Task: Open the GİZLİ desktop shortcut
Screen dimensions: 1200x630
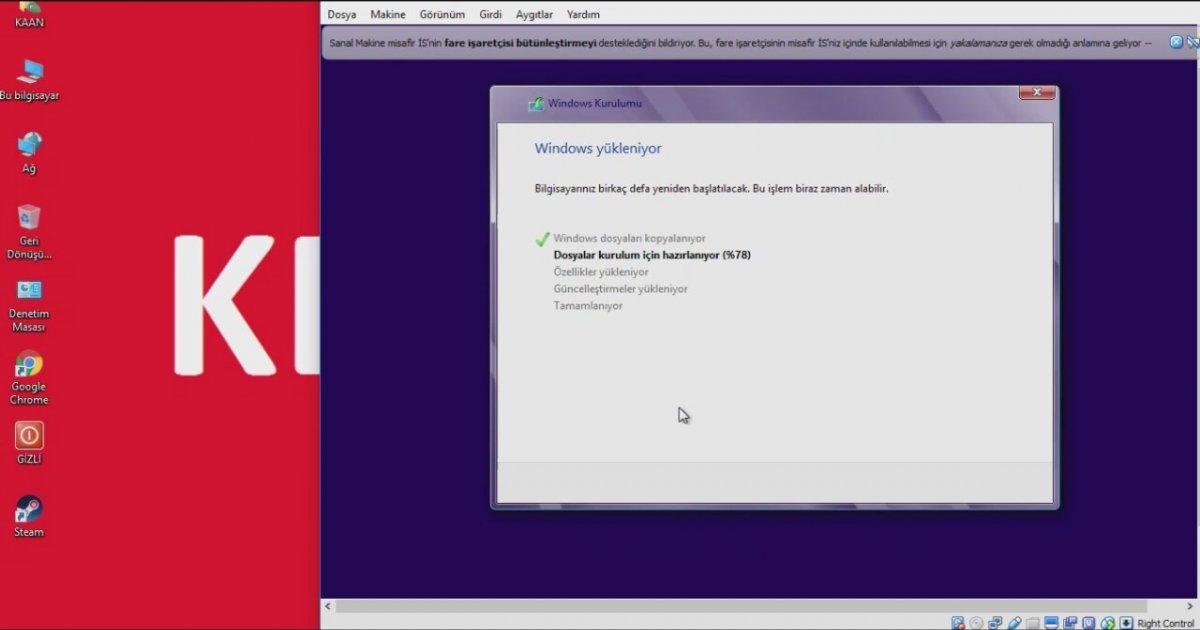Action: tap(29, 444)
